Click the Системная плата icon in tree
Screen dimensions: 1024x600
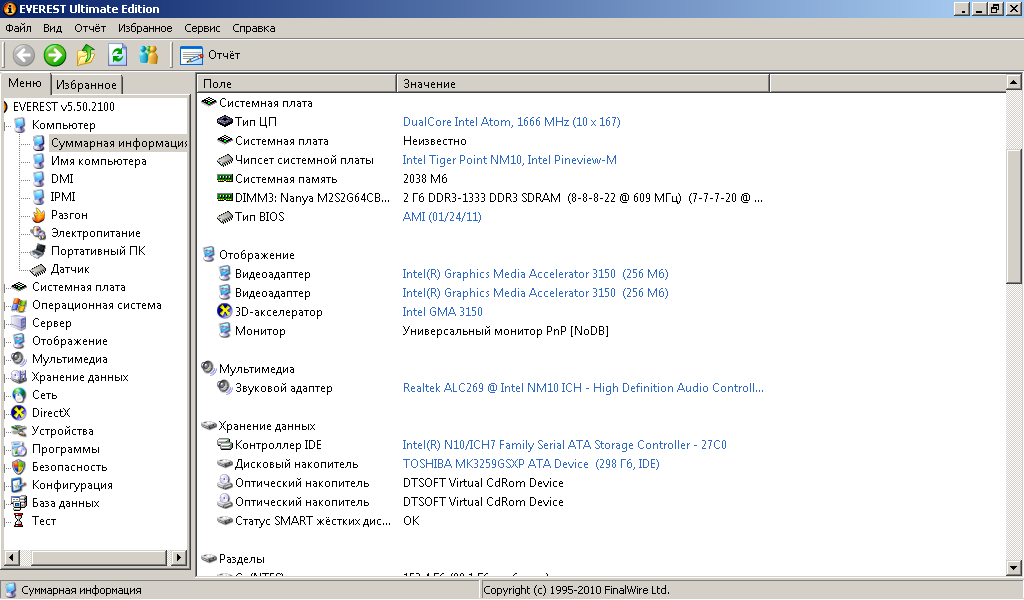pyautogui.click(x=20, y=287)
